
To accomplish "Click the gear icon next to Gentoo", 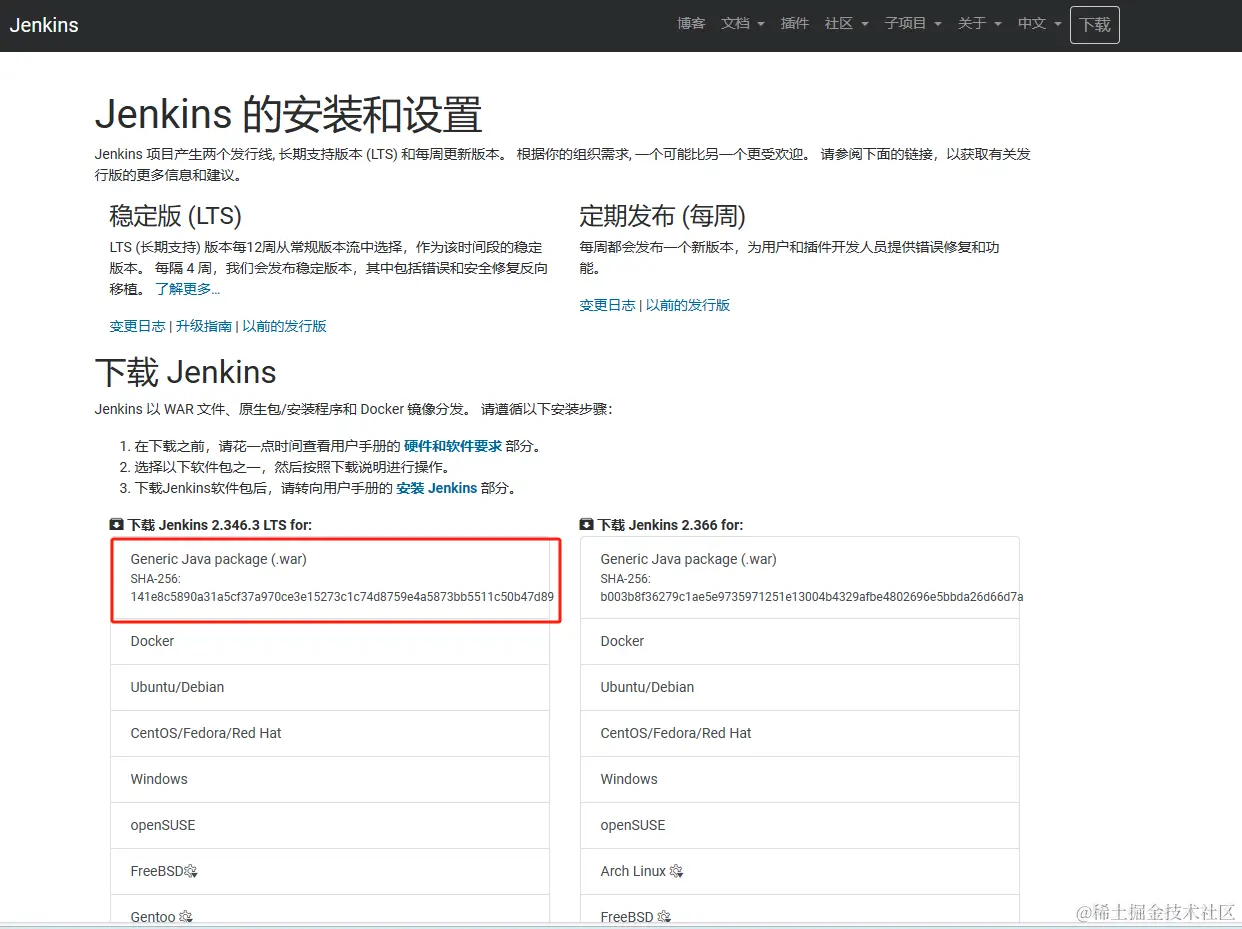I will (186, 917).
